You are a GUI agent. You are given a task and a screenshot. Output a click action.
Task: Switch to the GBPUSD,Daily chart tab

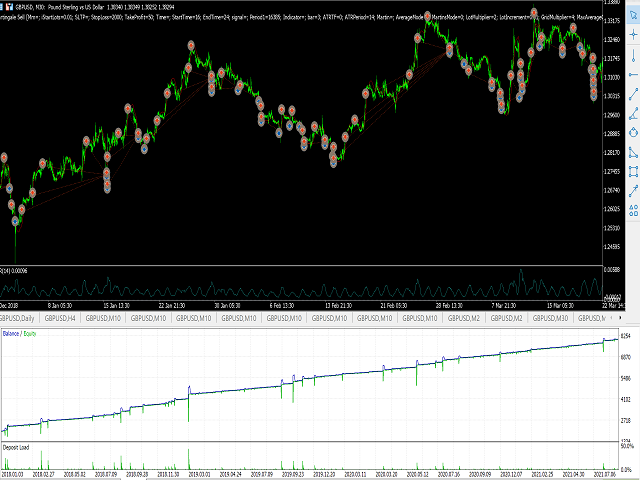pos(17,318)
